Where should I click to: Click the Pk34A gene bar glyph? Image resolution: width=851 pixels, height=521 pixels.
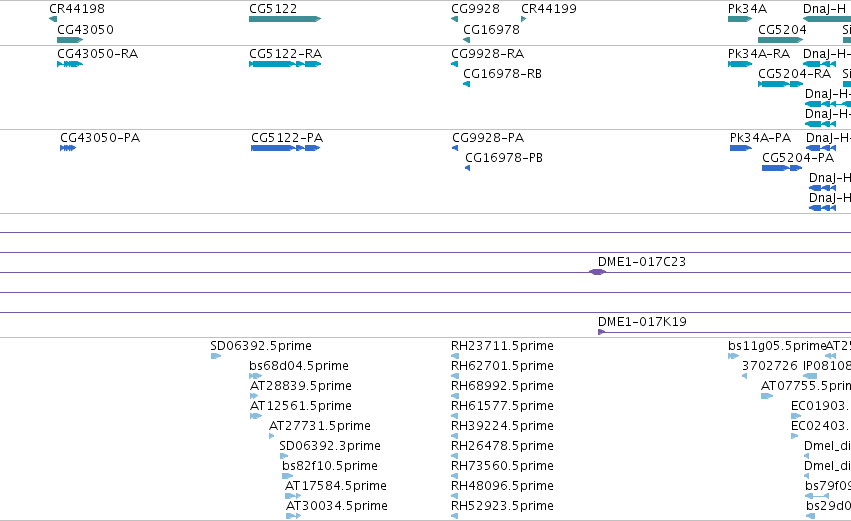click(740, 19)
